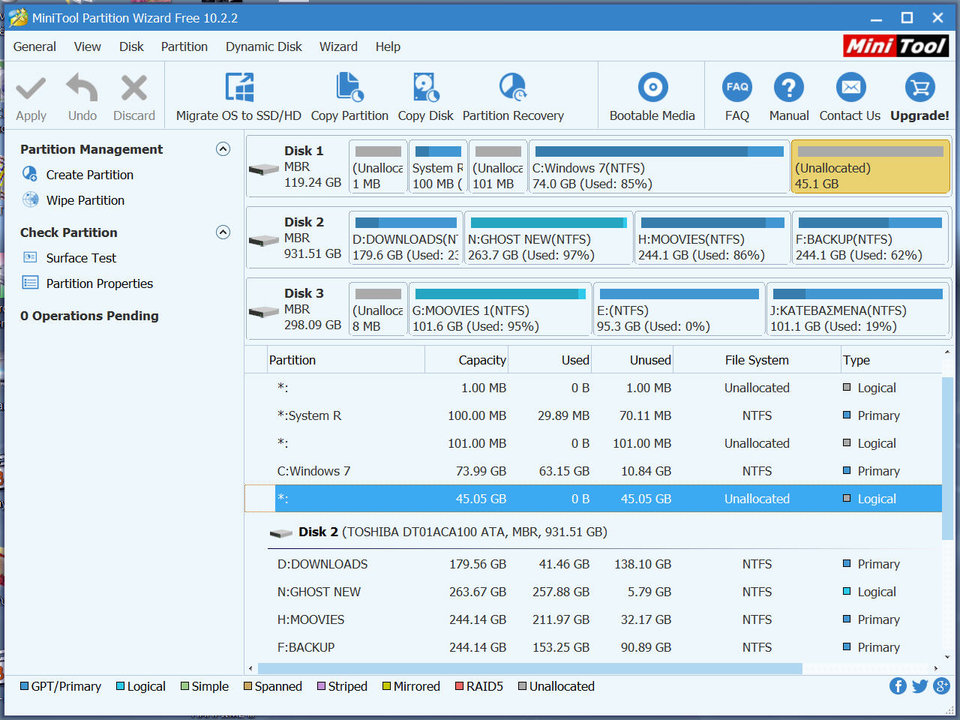Collapse the Check Partition section

coord(223,232)
